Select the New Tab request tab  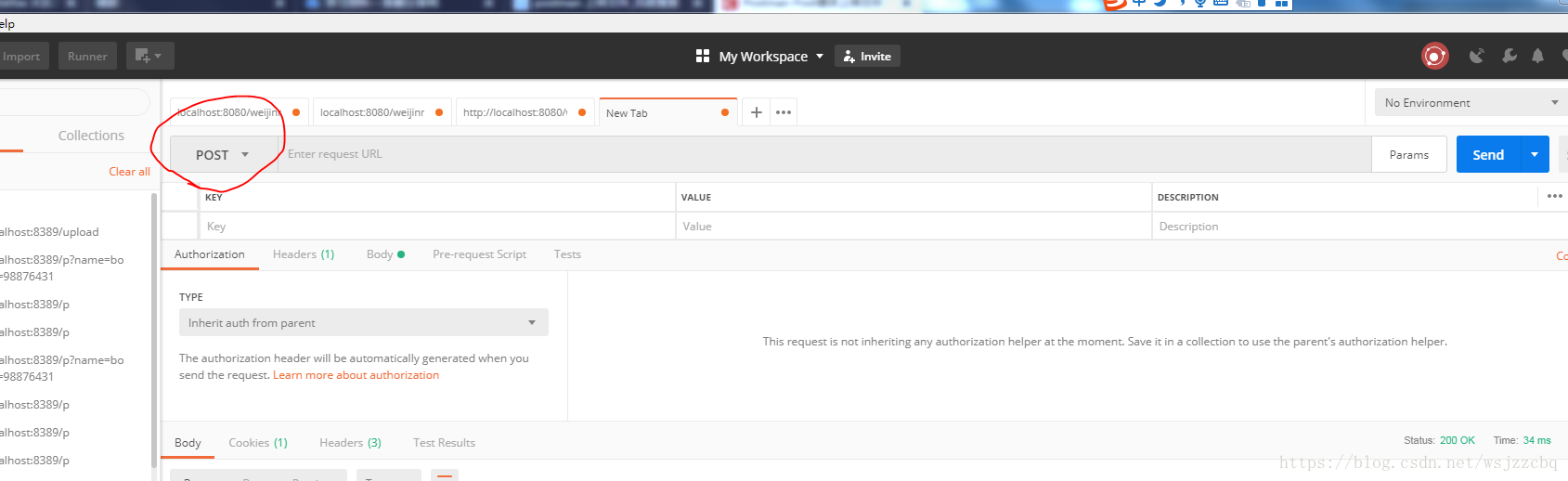667,112
